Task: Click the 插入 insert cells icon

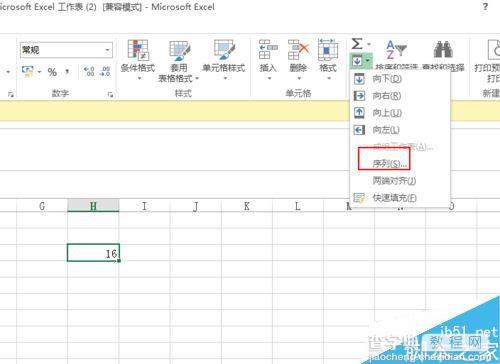Action: 268,50
